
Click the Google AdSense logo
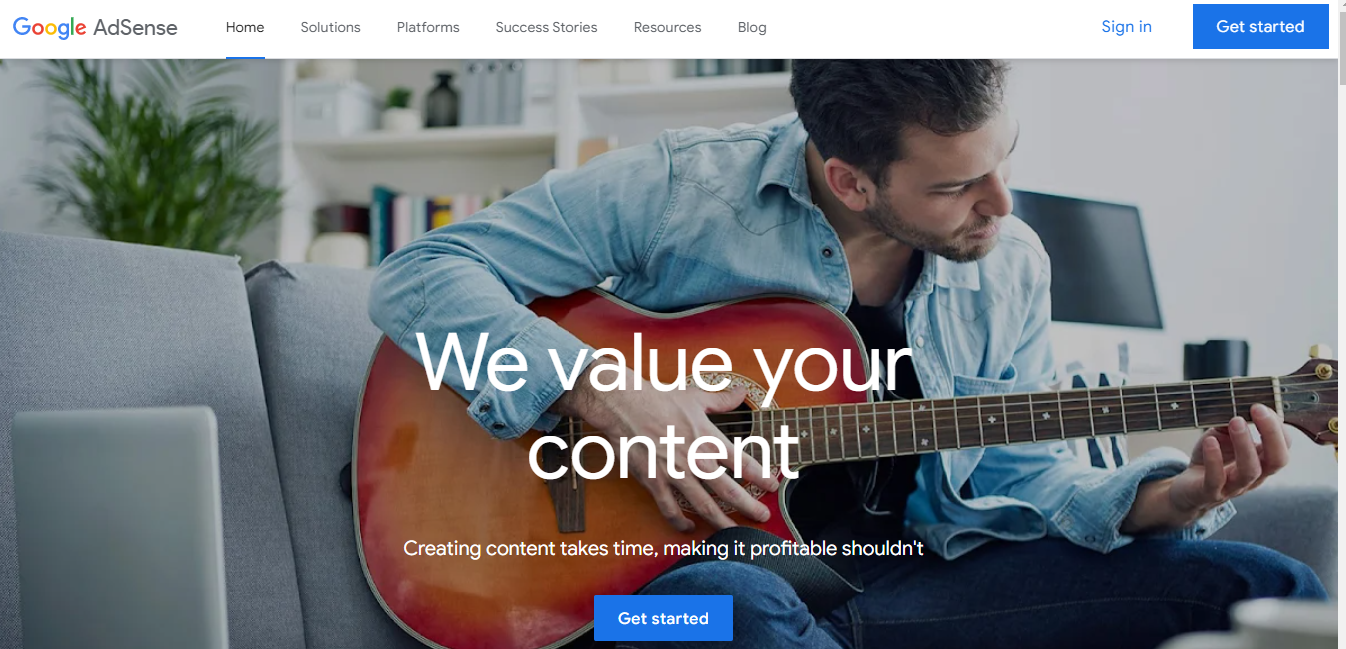[x=95, y=28]
